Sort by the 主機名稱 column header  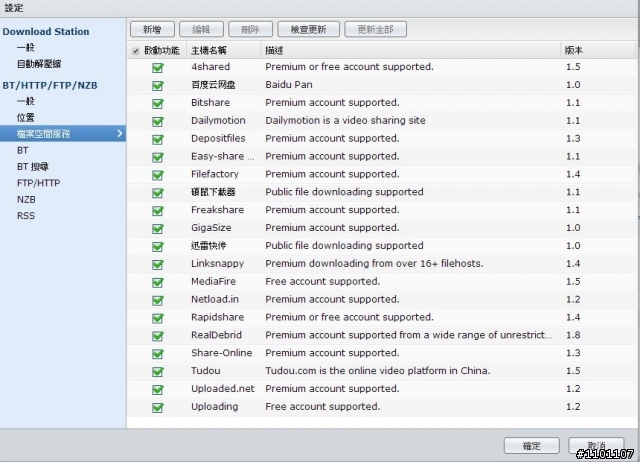coord(224,50)
